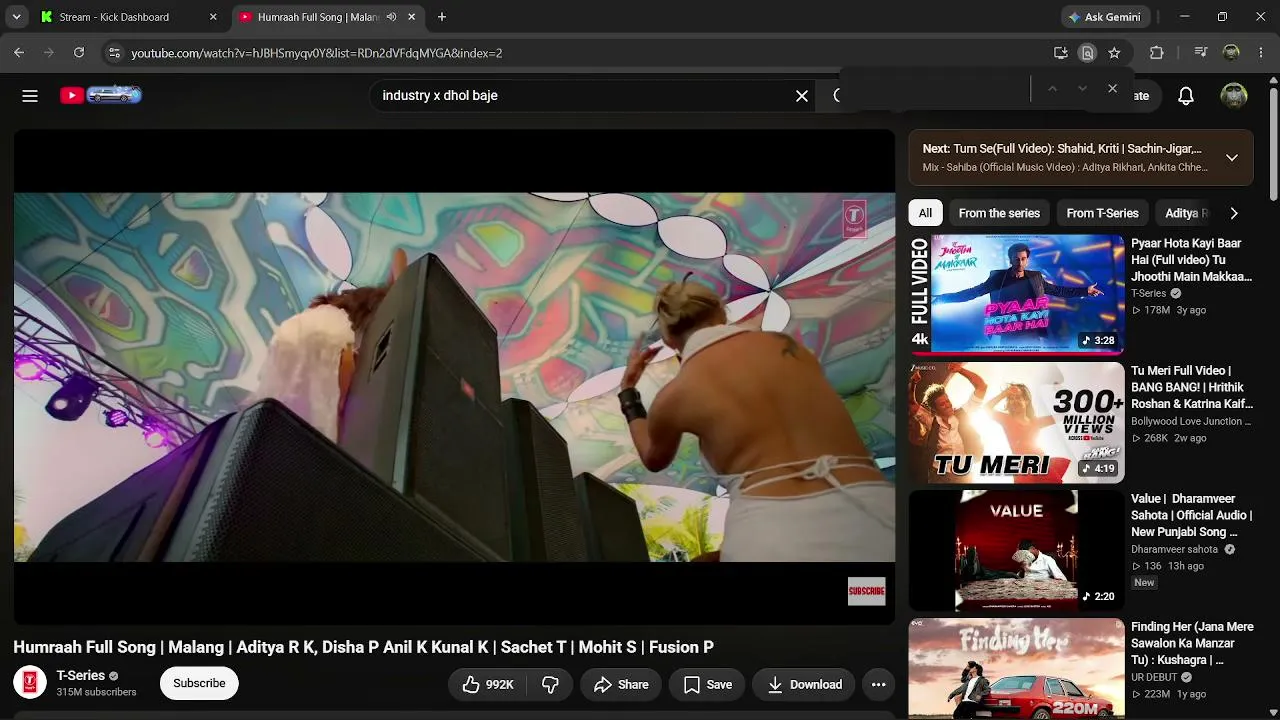Close the Humraah Full Song tab
This screenshot has height=720, width=1280.
pos(411,17)
